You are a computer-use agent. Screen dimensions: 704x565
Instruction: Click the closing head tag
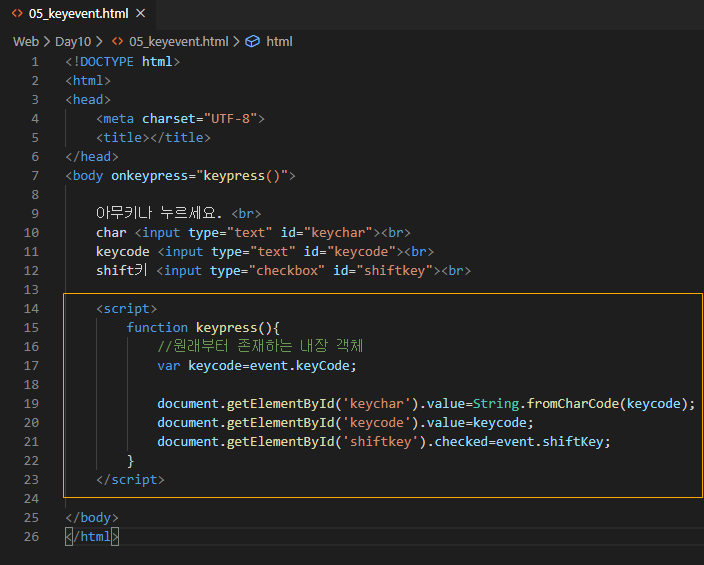92,157
